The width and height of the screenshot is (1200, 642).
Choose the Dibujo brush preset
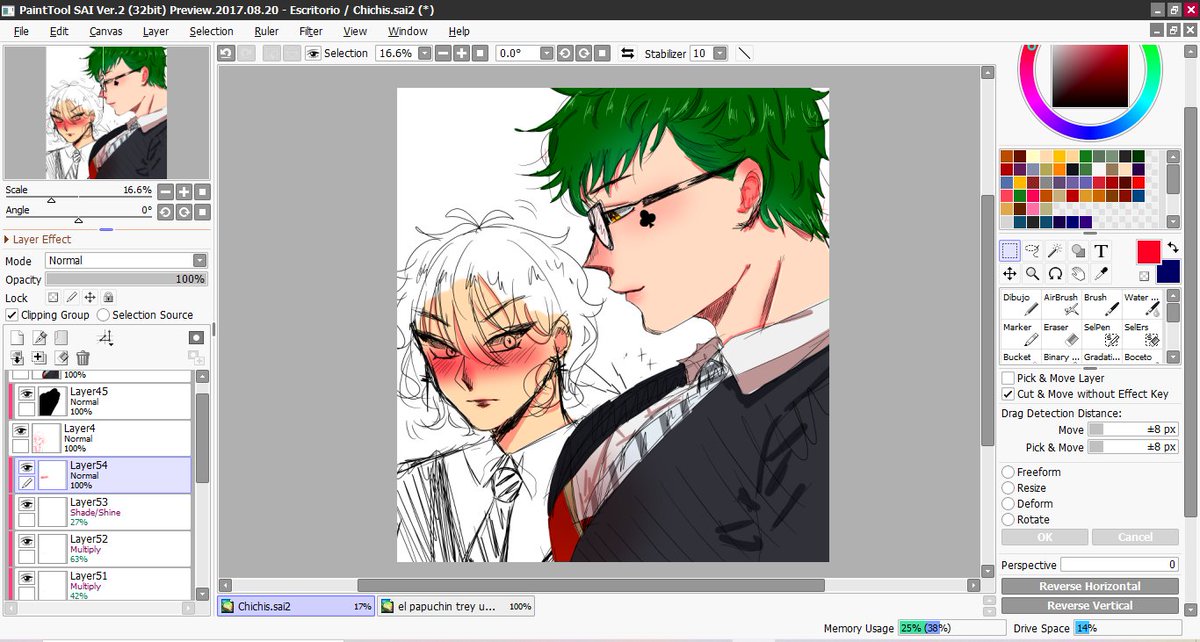[x=1020, y=305]
